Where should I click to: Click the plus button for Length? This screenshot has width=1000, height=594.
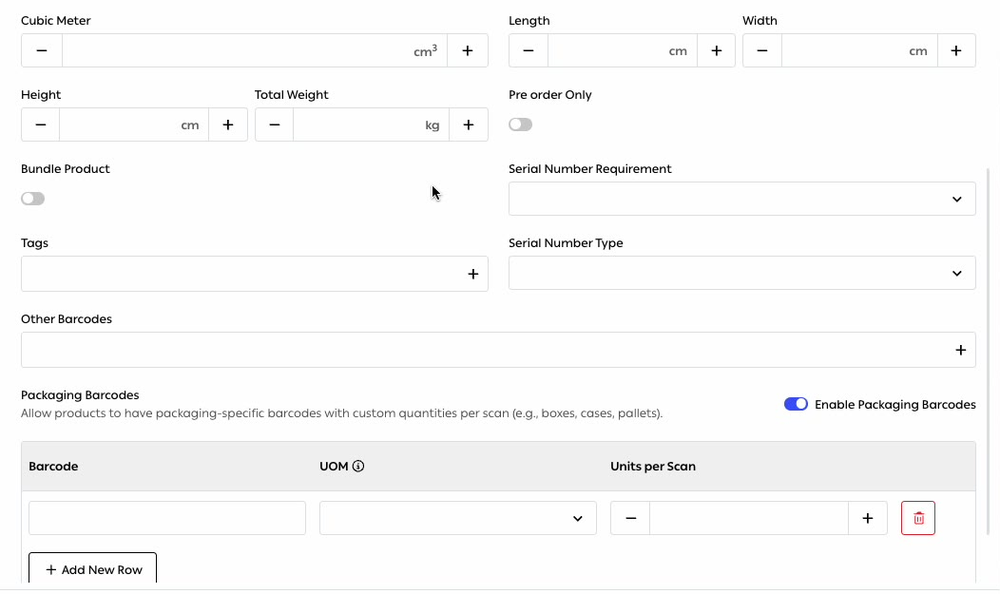[716, 50]
